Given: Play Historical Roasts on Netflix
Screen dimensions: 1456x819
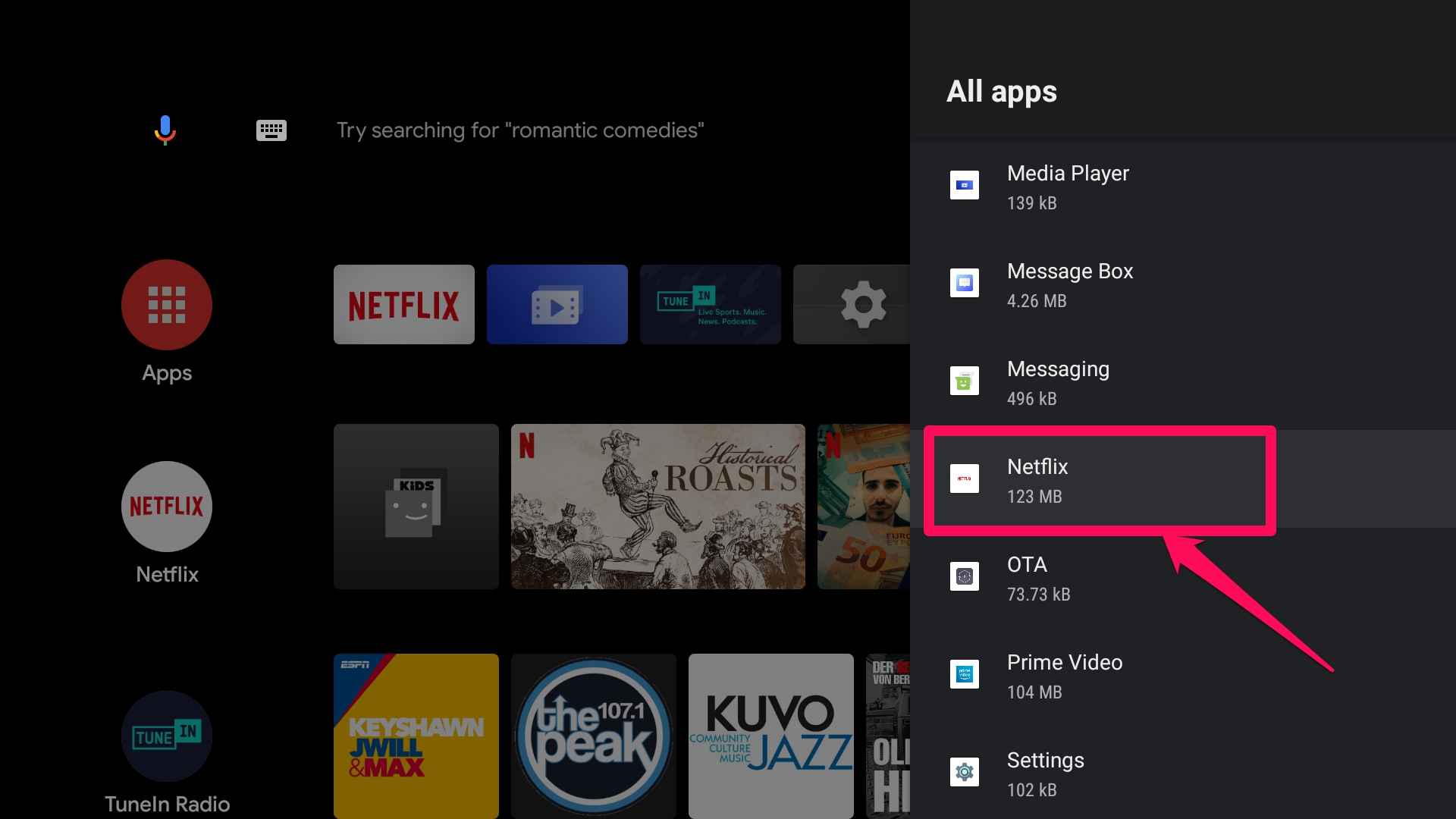Looking at the screenshot, I should (658, 507).
